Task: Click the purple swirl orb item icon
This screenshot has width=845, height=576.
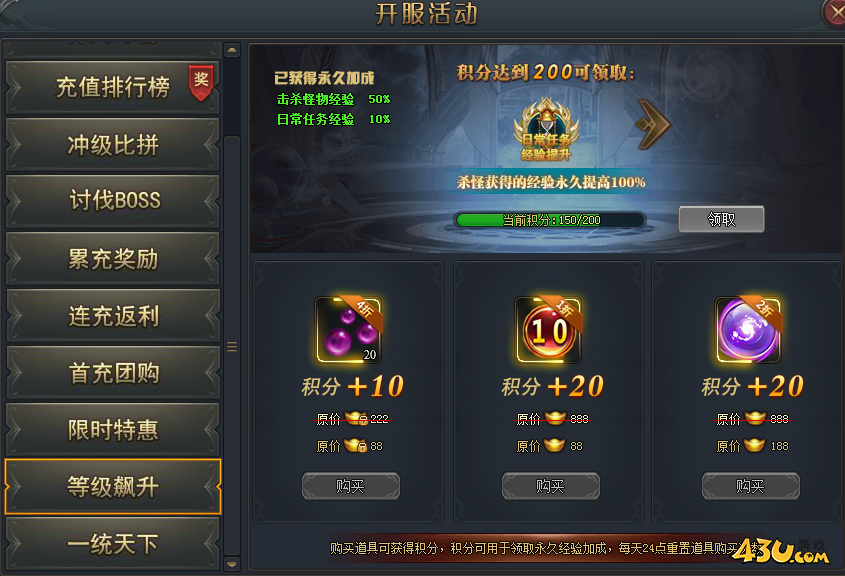Action: 748,330
